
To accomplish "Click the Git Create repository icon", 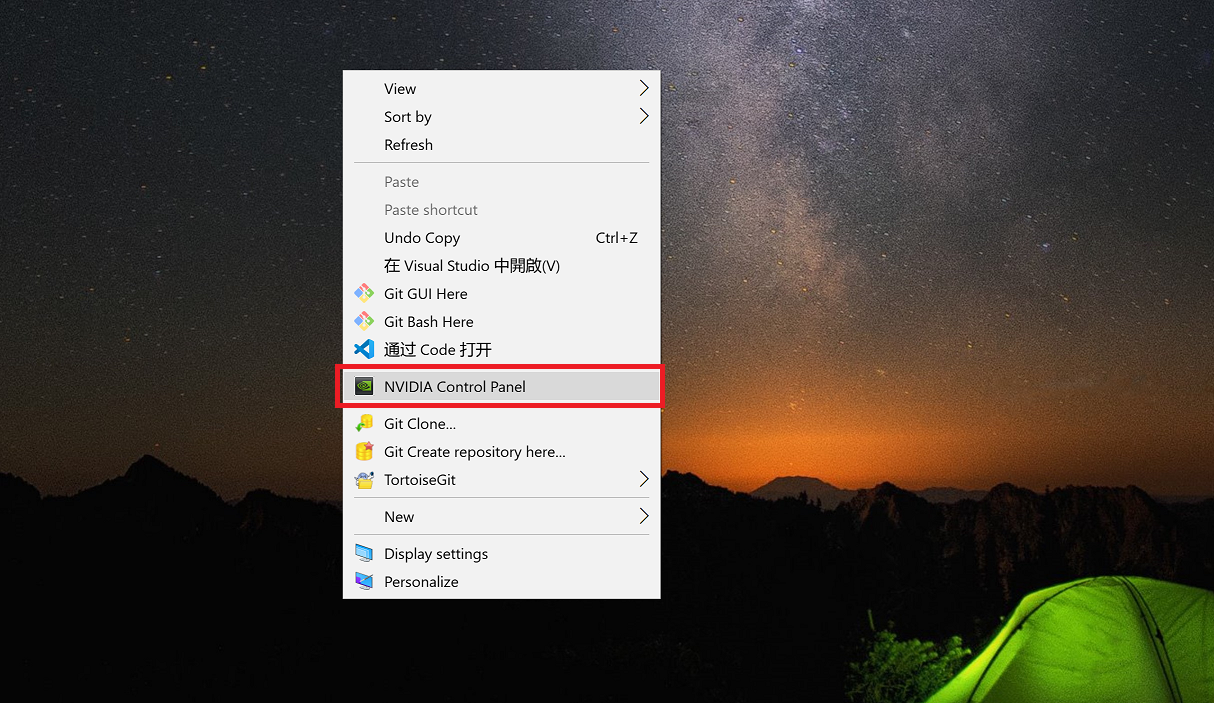I will tap(364, 452).
